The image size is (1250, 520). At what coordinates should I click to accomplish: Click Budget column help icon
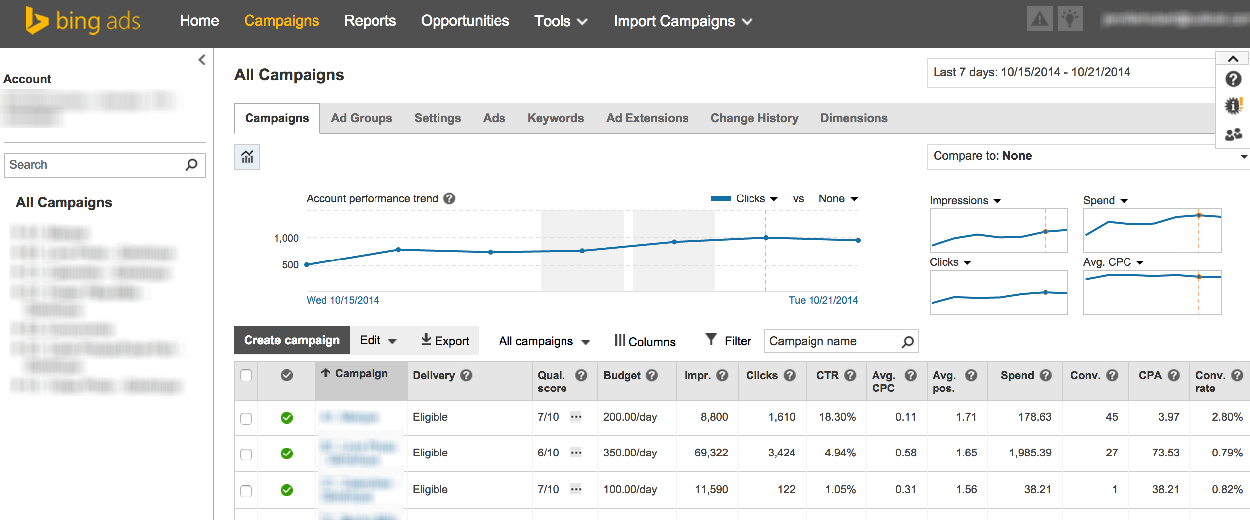point(652,376)
